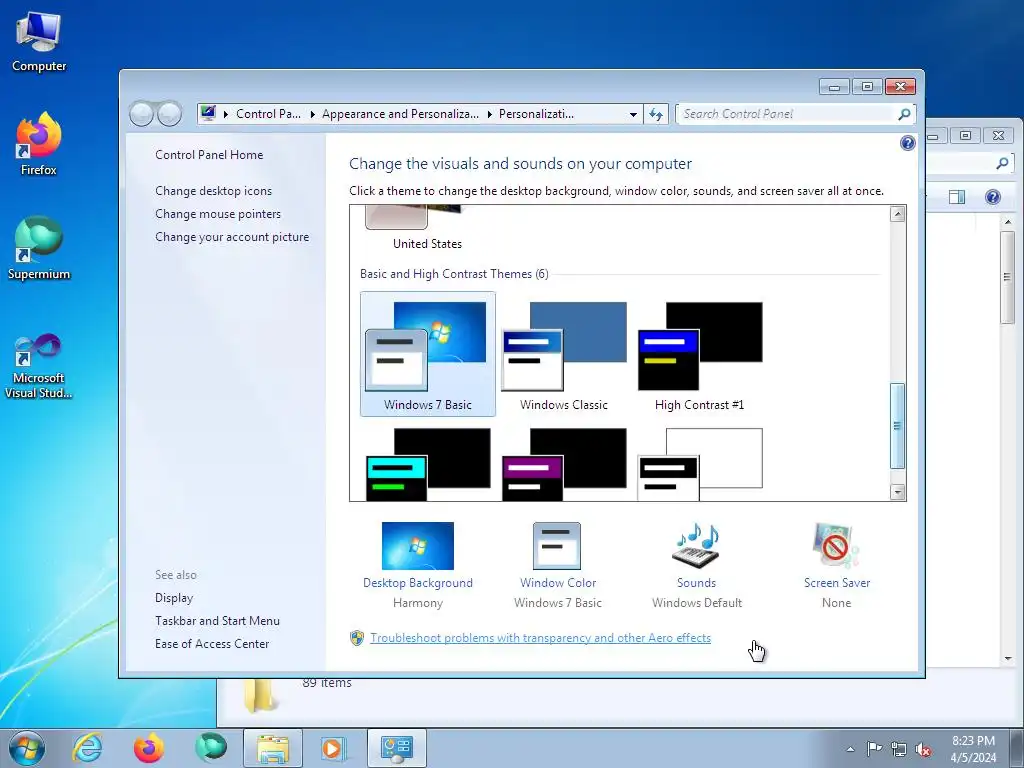This screenshot has height=768, width=1024.
Task: Toggle the preview pane in the background Explorer window
Action: click(x=957, y=197)
